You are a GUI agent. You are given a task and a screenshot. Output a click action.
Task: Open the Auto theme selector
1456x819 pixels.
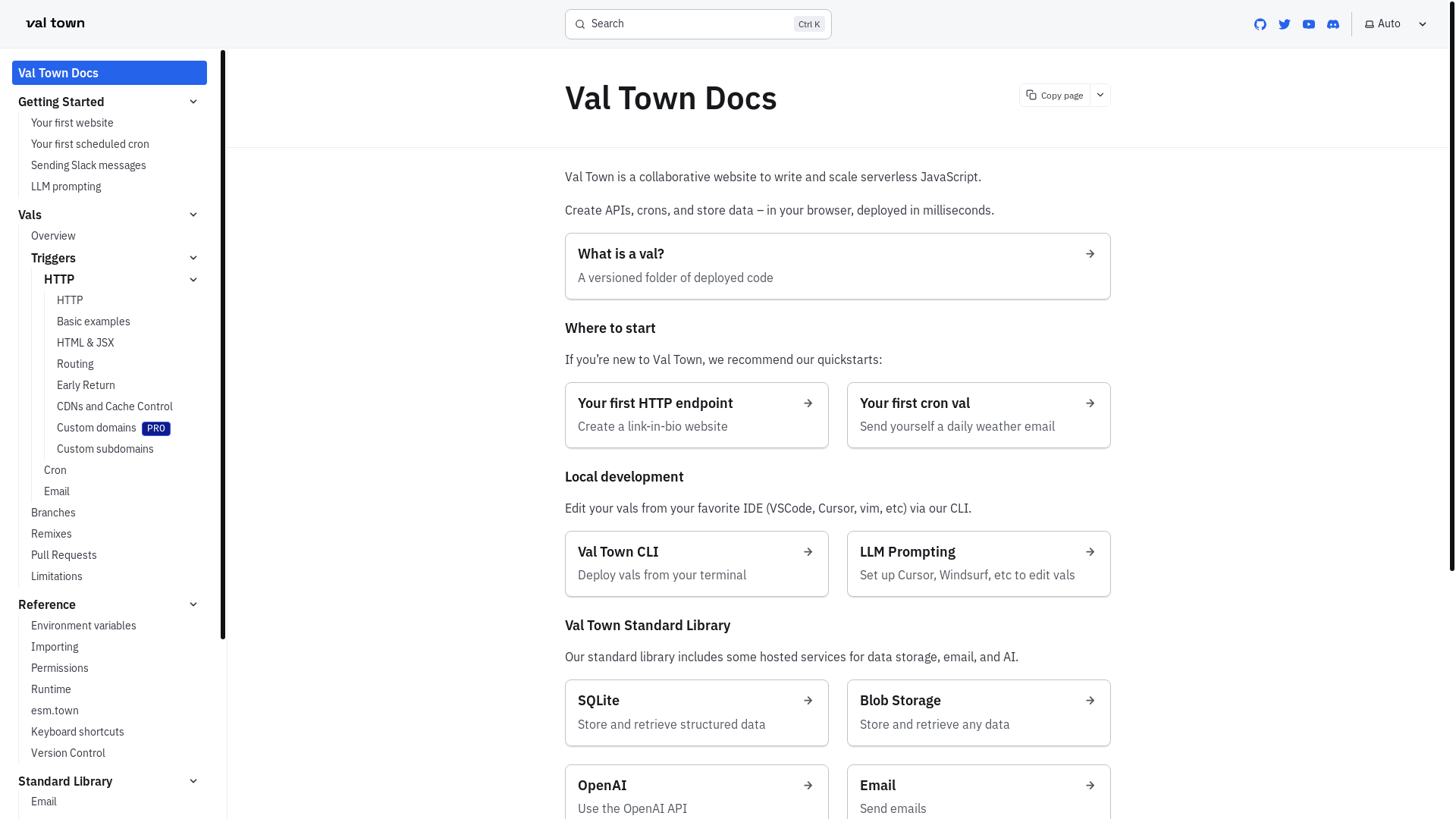[1396, 24]
